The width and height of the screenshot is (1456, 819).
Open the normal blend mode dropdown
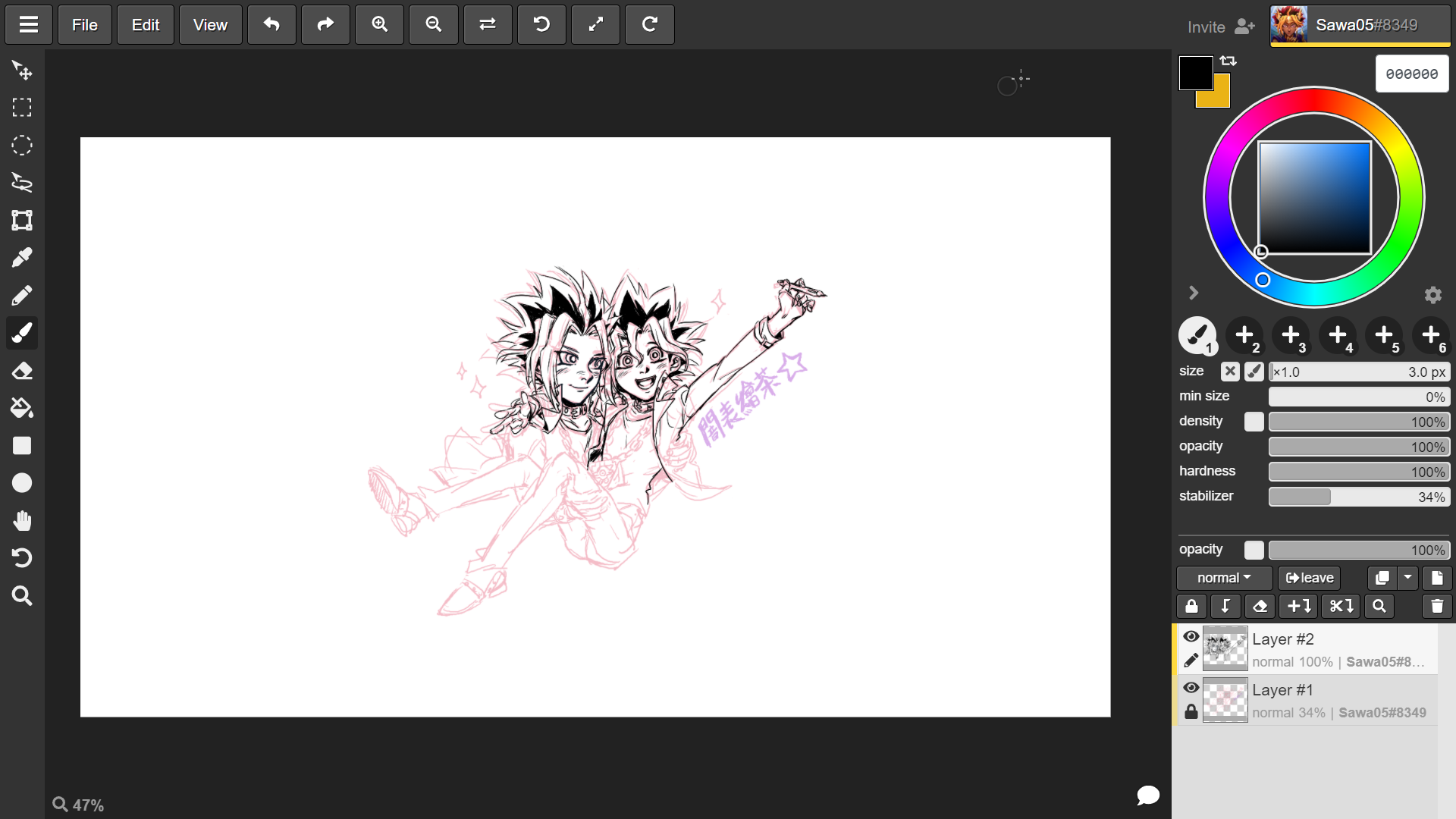pyautogui.click(x=1224, y=578)
